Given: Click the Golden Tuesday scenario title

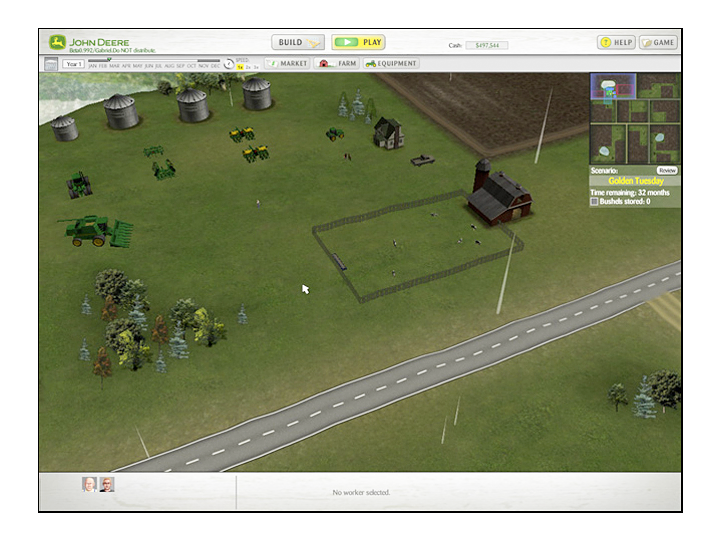Looking at the screenshot, I should (x=636, y=181).
